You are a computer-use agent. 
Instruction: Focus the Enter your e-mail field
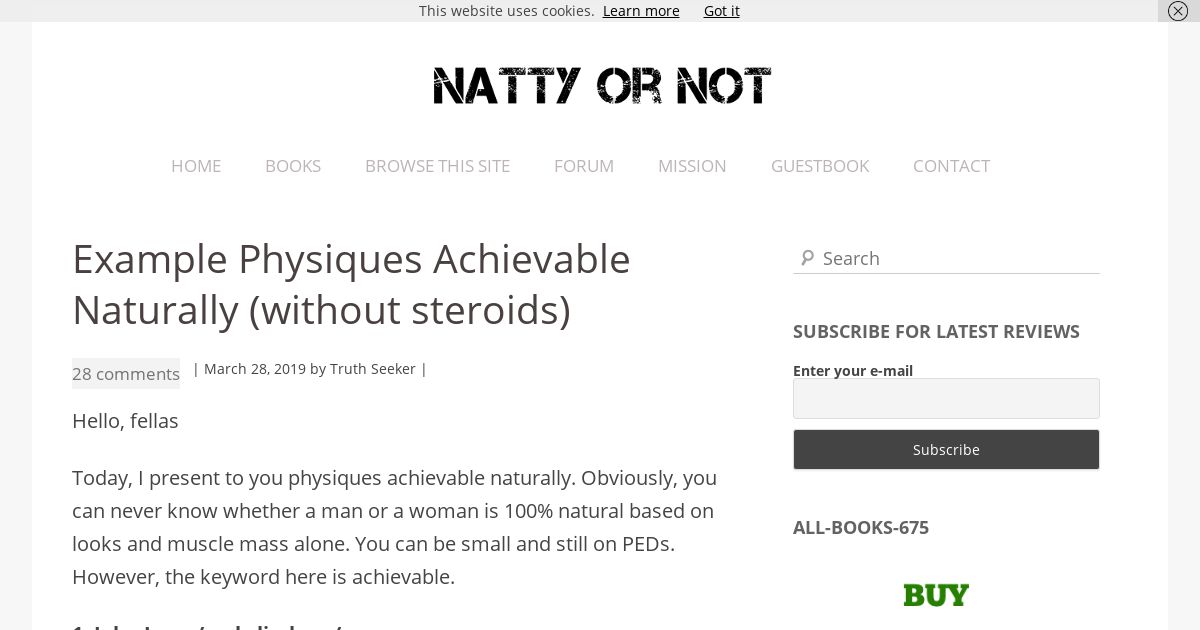pyautogui.click(x=946, y=398)
